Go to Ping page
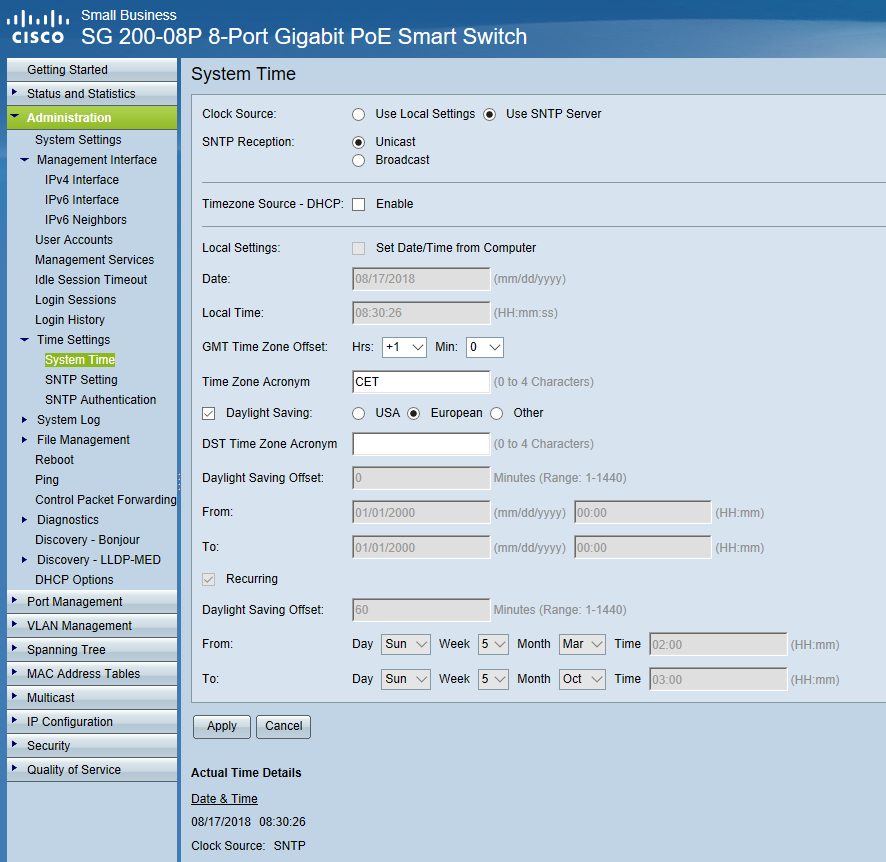Image resolution: width=886 pixels, height=862 pixels. [x=47, y=480]
